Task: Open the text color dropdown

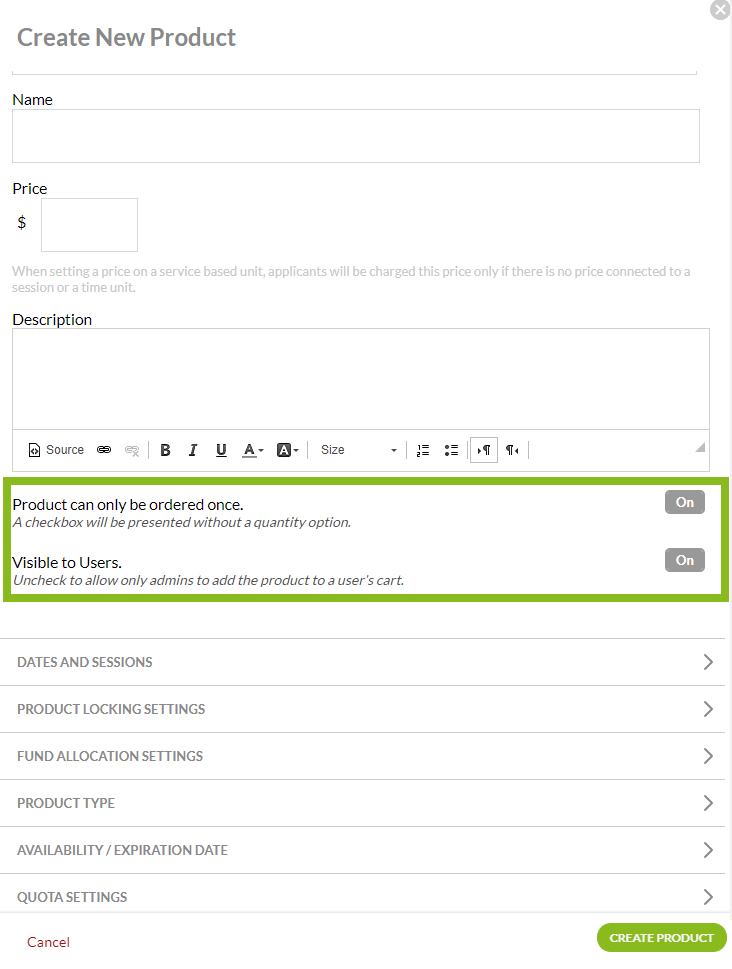Action: 253,450
